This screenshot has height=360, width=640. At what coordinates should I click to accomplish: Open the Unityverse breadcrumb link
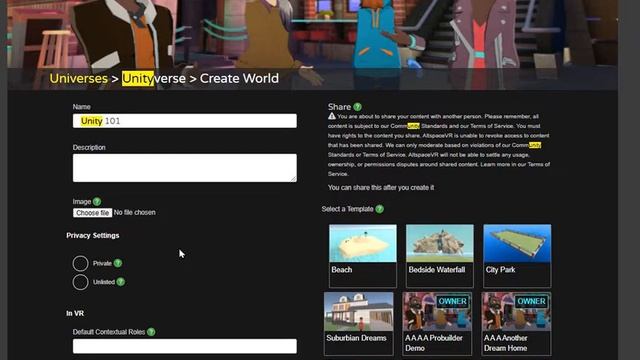(x=154, y=78)
